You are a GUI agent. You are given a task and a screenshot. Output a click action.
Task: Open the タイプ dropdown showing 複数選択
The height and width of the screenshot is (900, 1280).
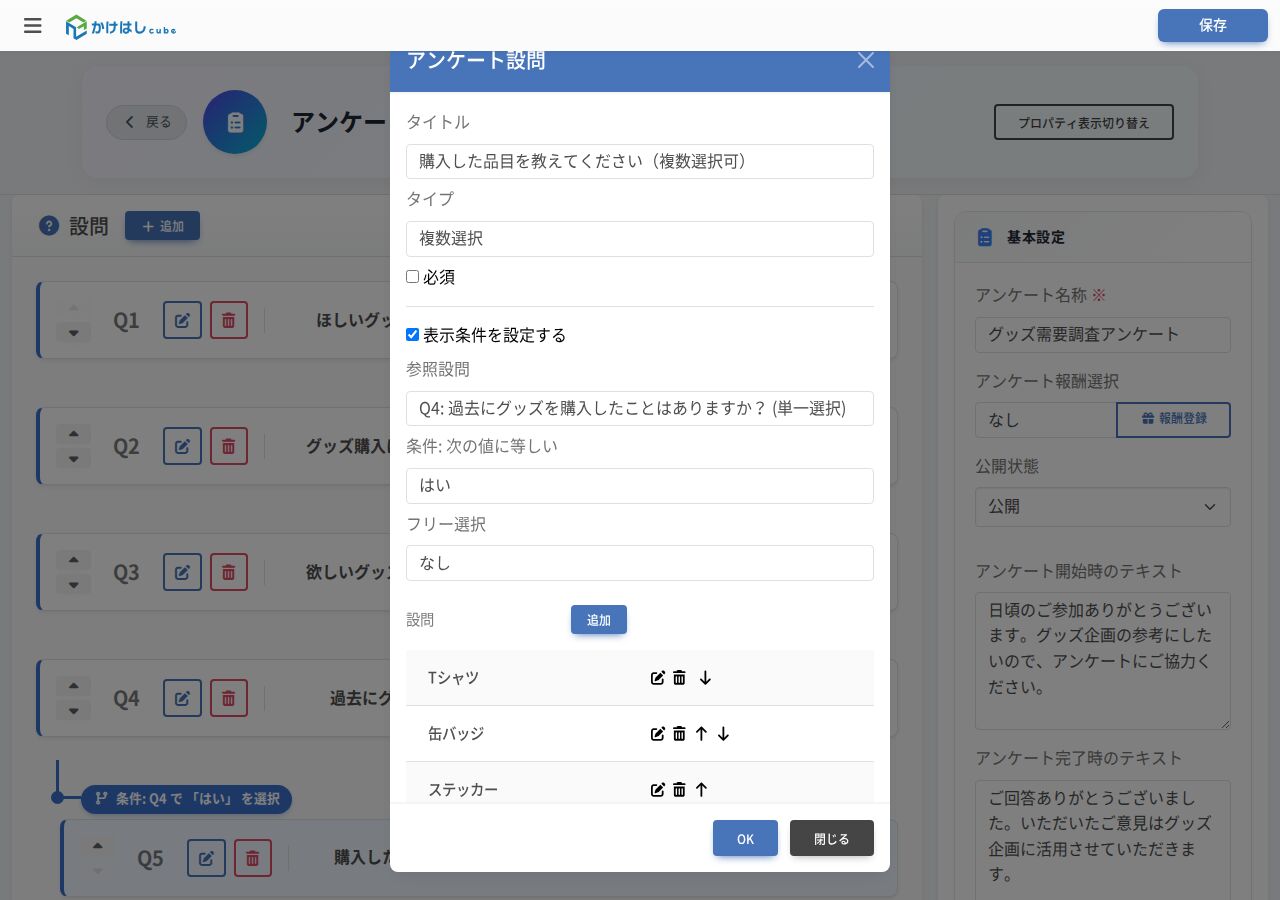click(640, 239)
